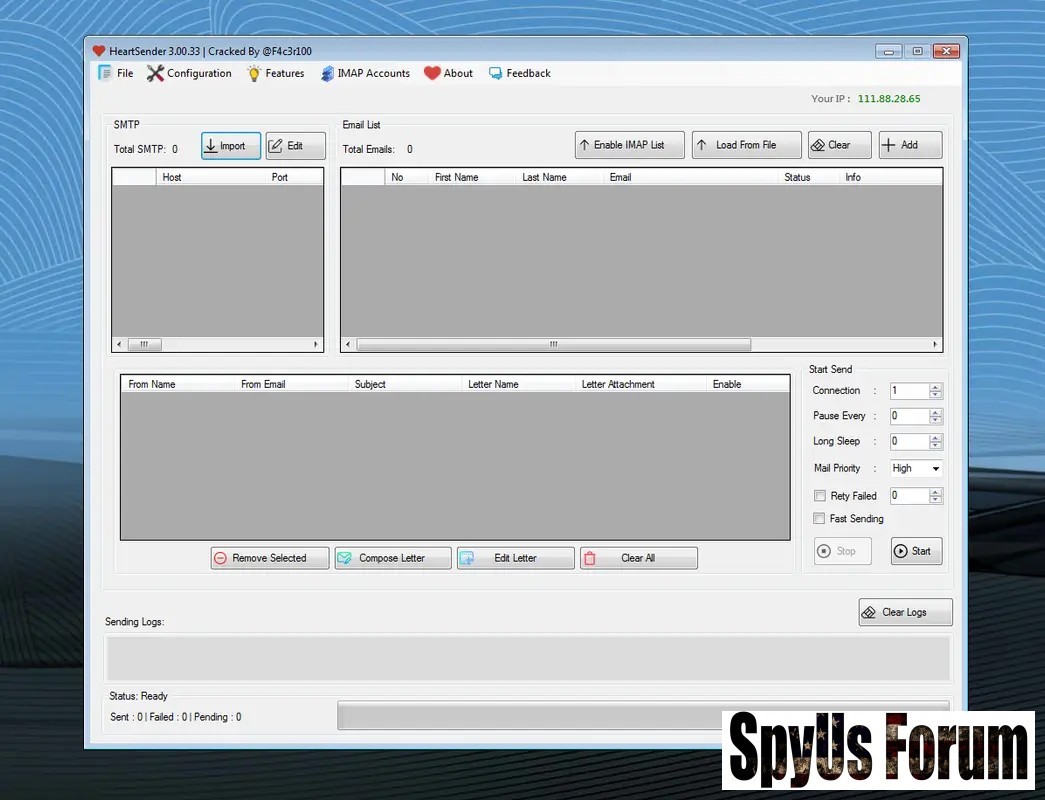Viewport: 1045px width, 800px height.
Task: Increase the Connection count using up arrow
Action: tap(936, 387)
